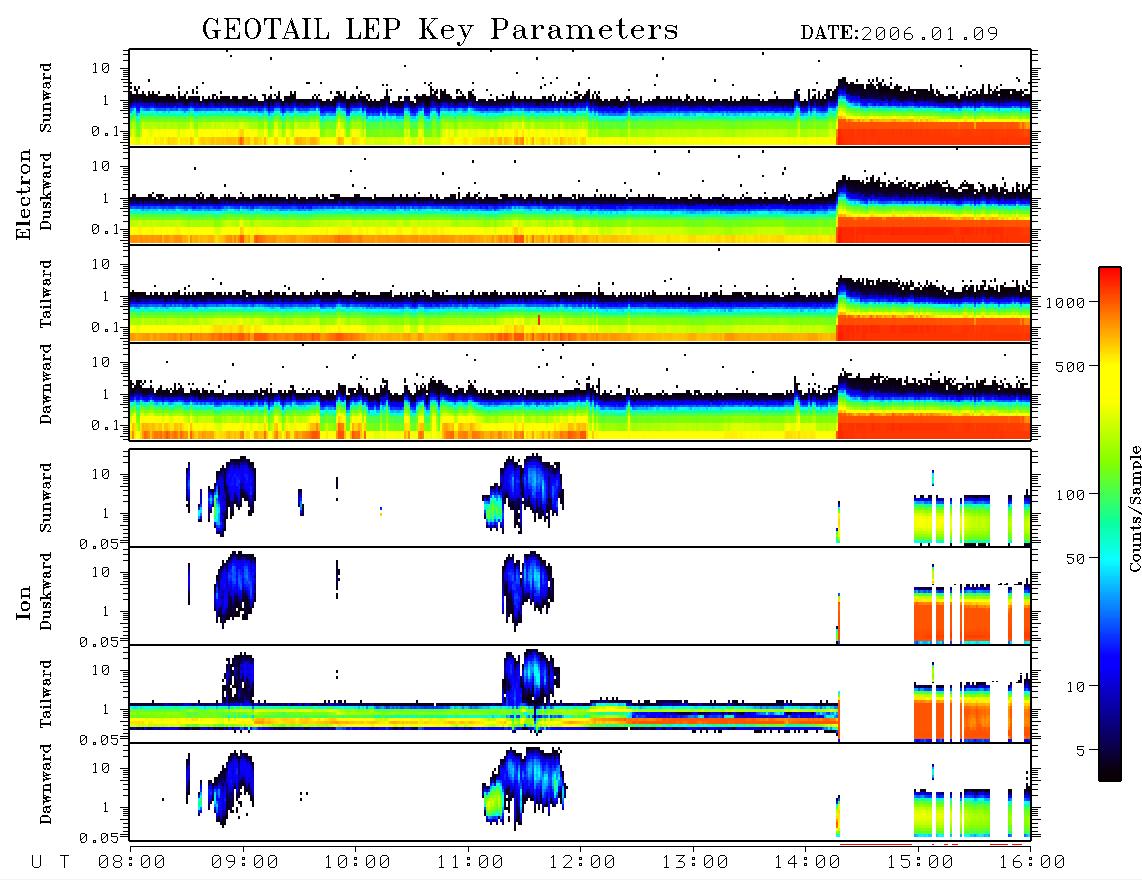Select the Electron 'Duskward' panel label
The width and height of the screenshot is (1142, 880).
pos(46,192)
